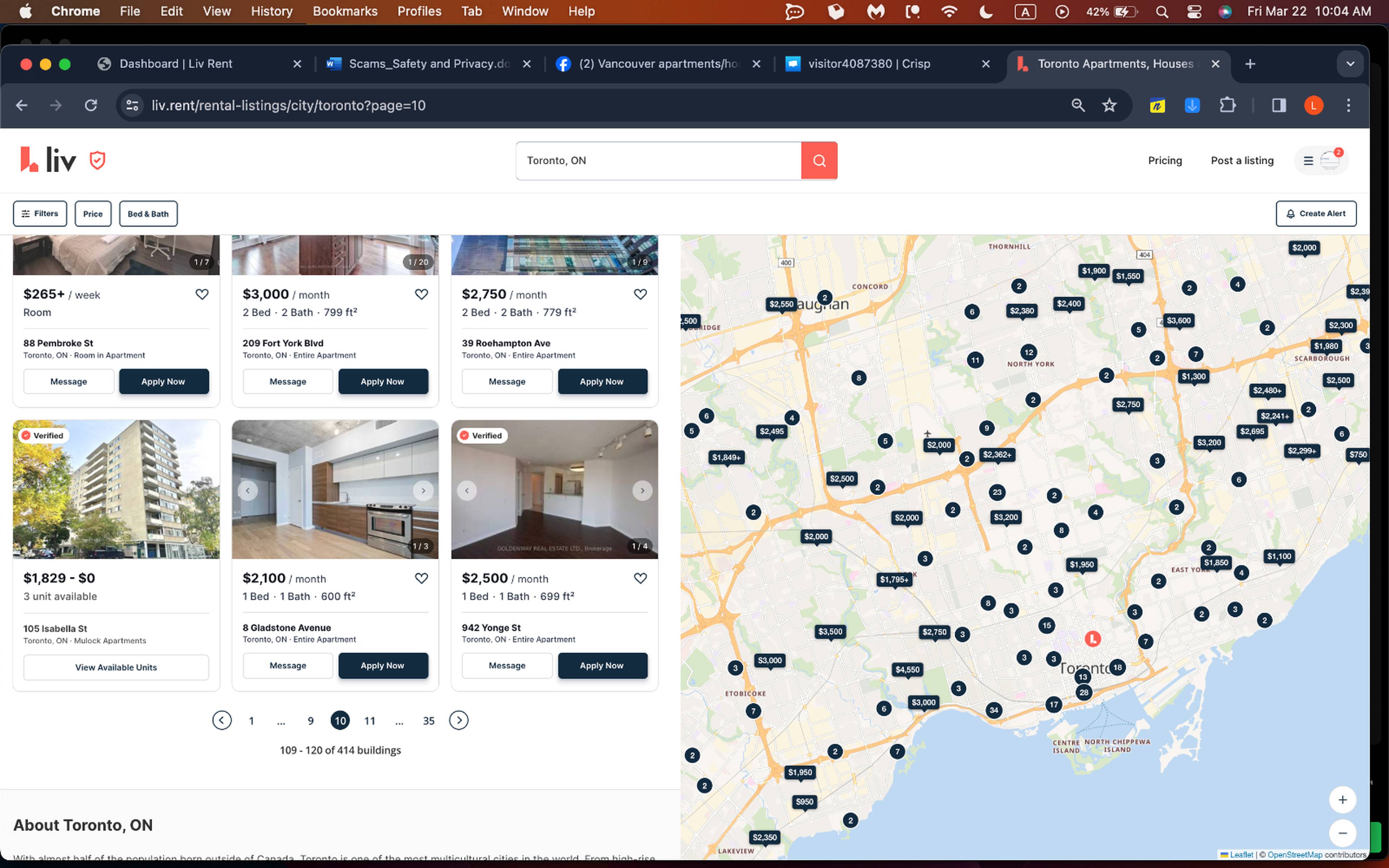
Task: Favorite the 942 Yonge St listing
Action: 641,578
